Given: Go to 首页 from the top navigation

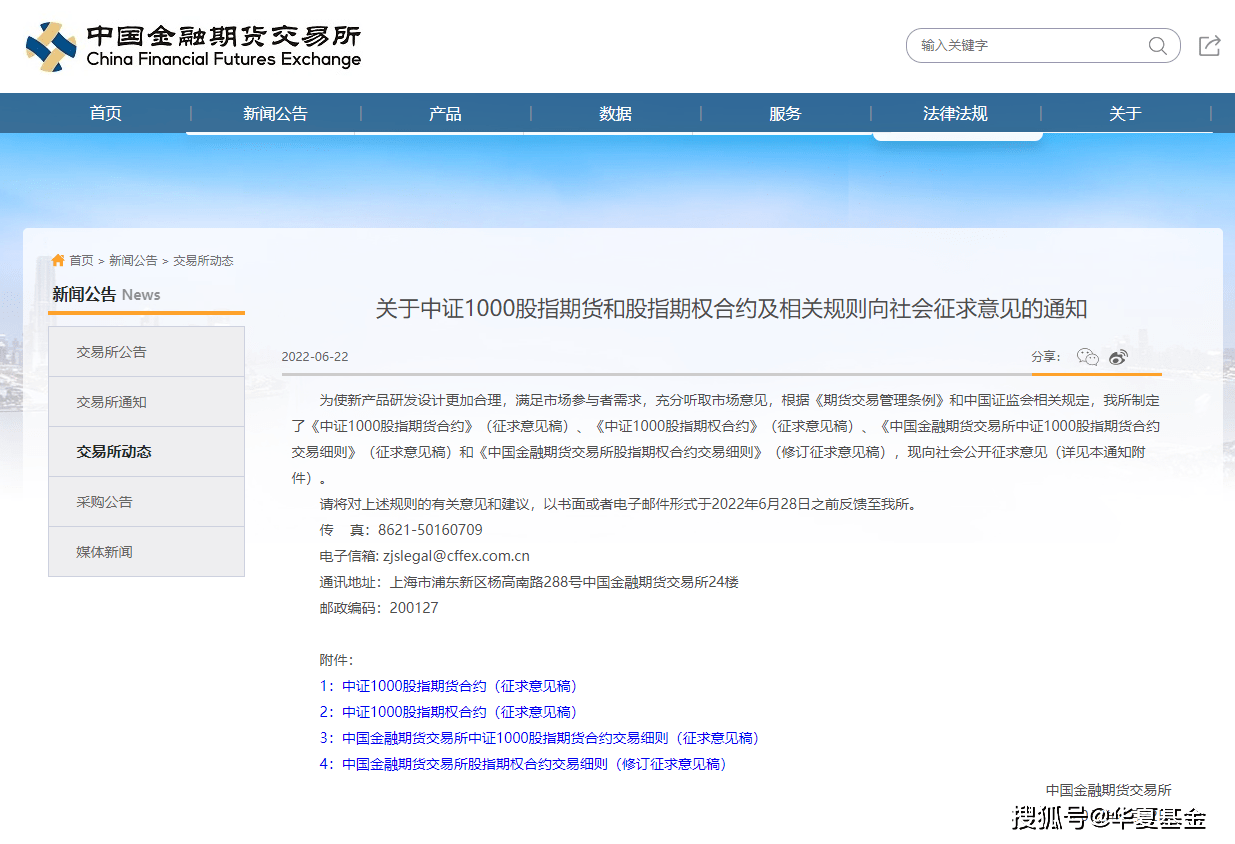Looking at the screenshot, I should pos(105,112).
